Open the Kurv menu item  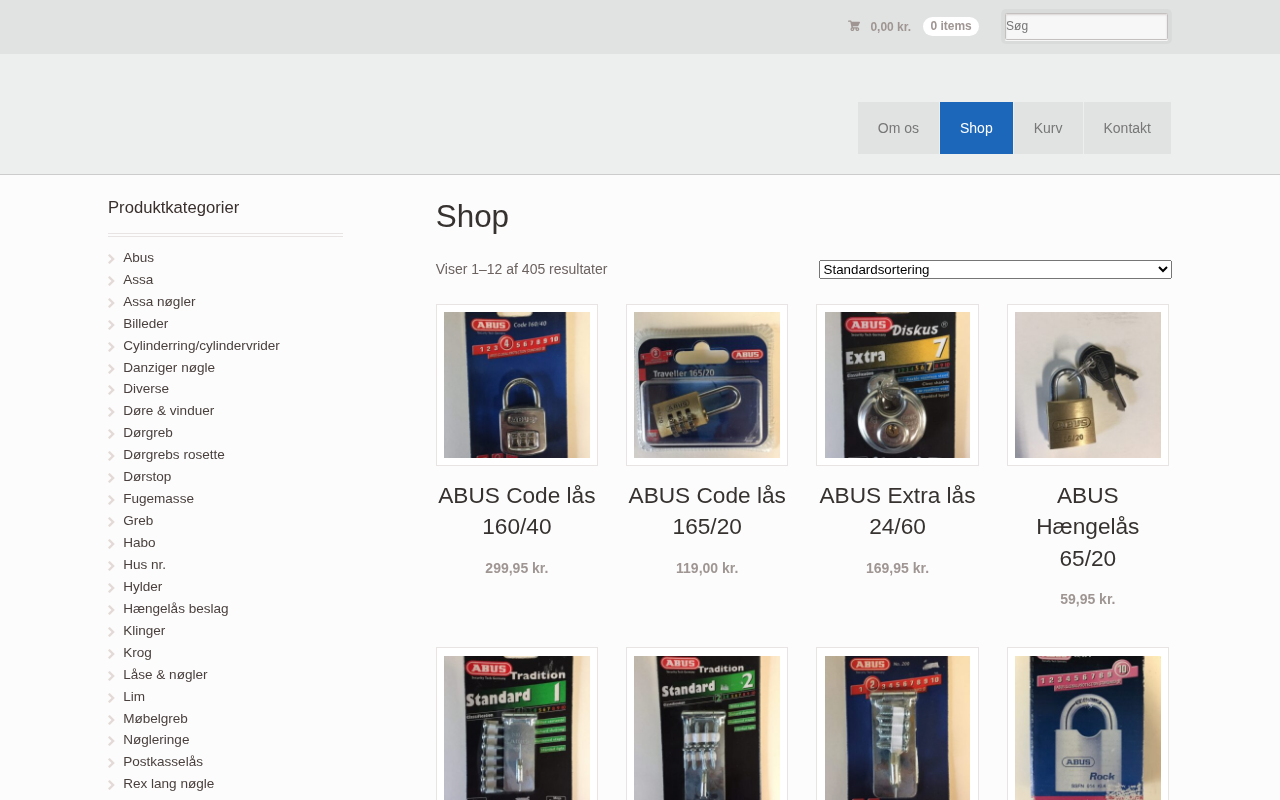click(1048, 128)
